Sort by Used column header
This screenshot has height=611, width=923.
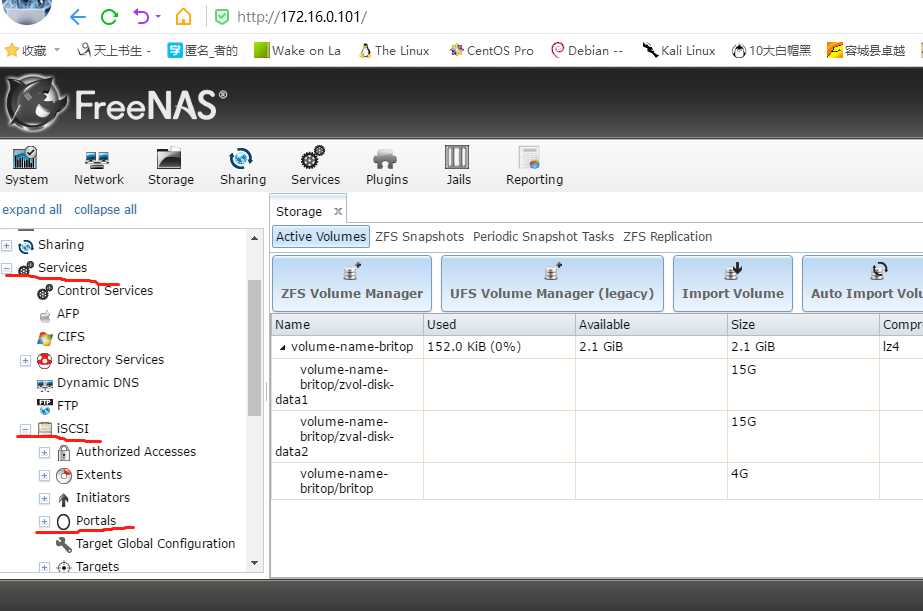click(x=499, y=324)
